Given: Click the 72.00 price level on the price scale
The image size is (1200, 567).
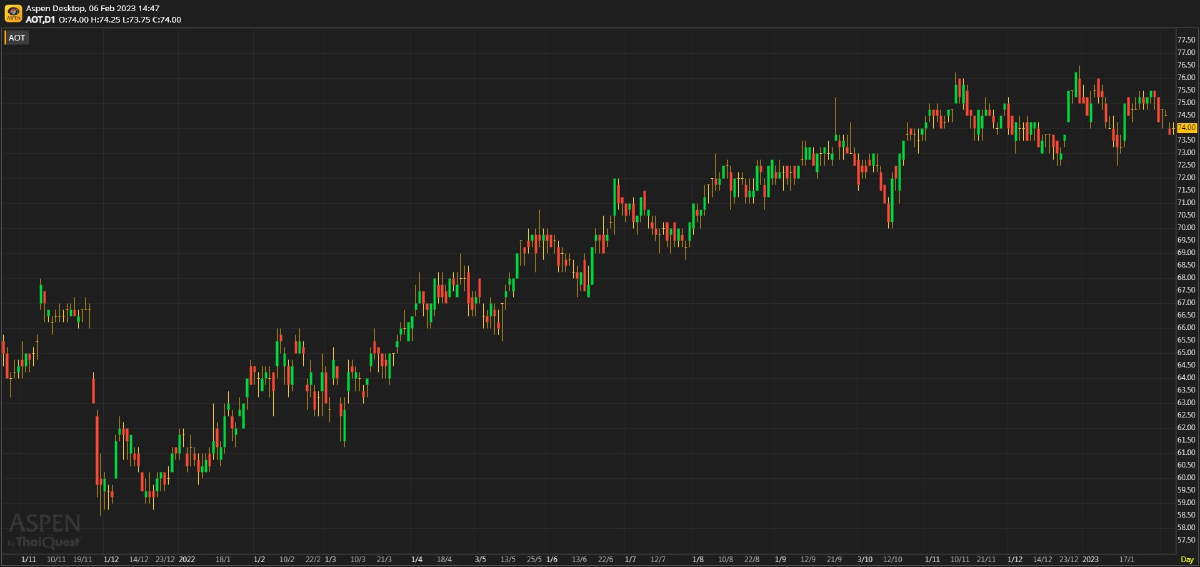Looking at the screenshot, I should point(1186,177).
